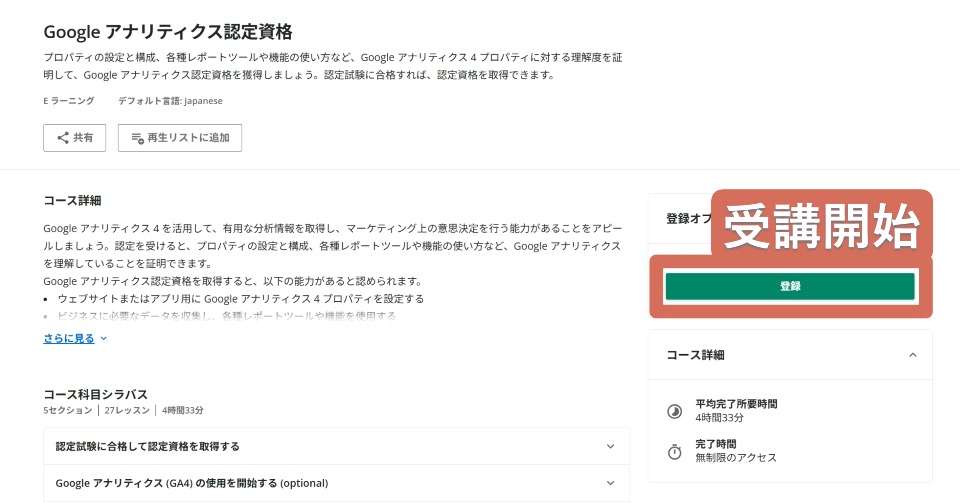Collapse the right-side コース詳細 card chevron
The width and height of the screenshot is (960, 503).
coord(912,355)
